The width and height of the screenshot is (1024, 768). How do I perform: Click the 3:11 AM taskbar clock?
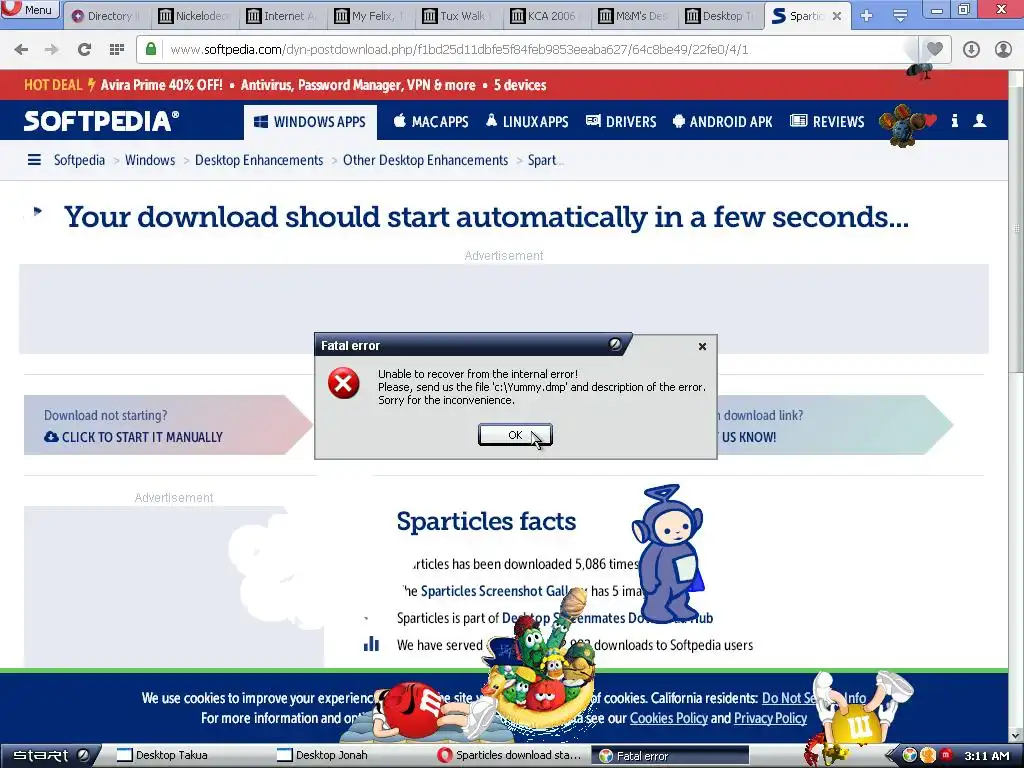tap(987, 756)
